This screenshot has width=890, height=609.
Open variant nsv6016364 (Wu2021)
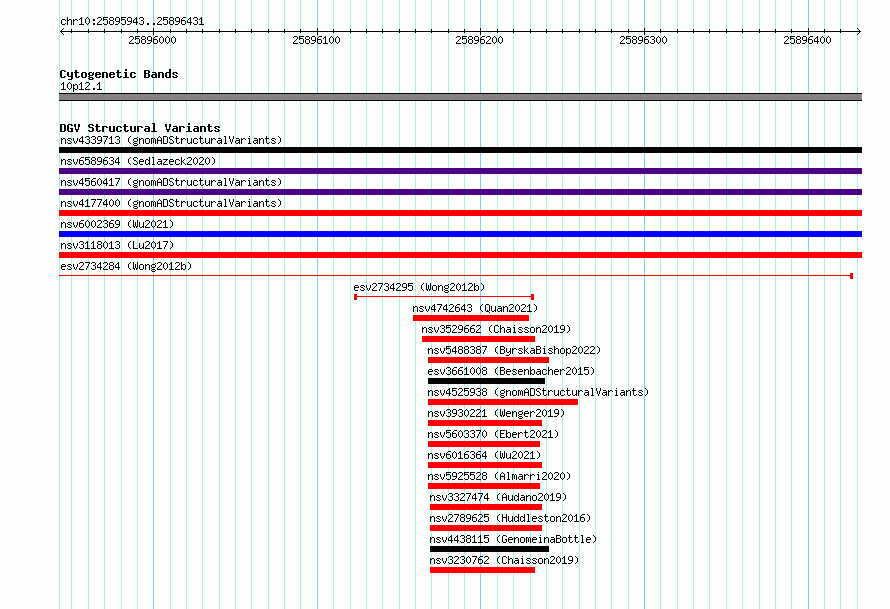click(x=484, y=455)
